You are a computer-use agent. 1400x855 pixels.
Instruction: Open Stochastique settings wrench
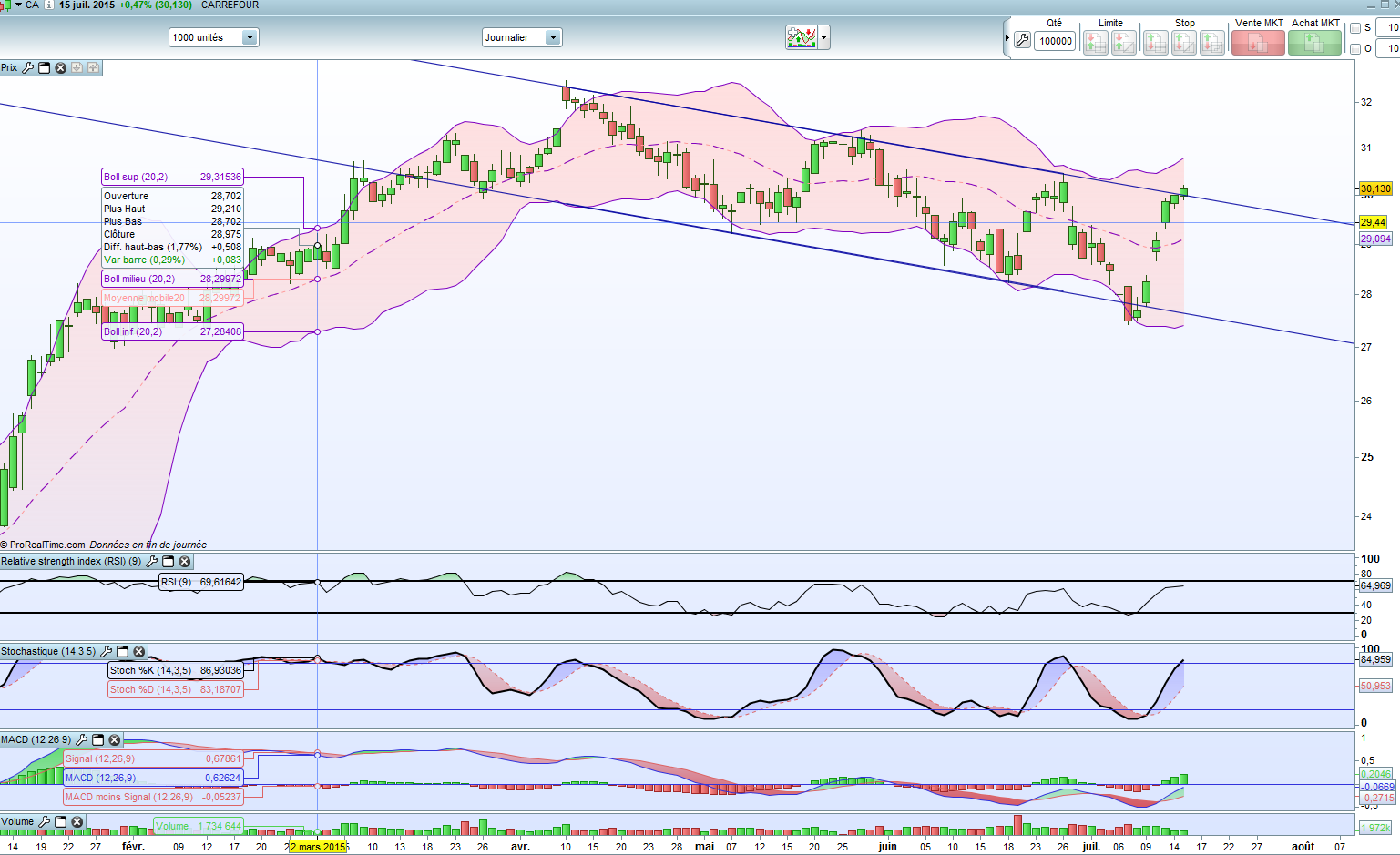(107, 652)
